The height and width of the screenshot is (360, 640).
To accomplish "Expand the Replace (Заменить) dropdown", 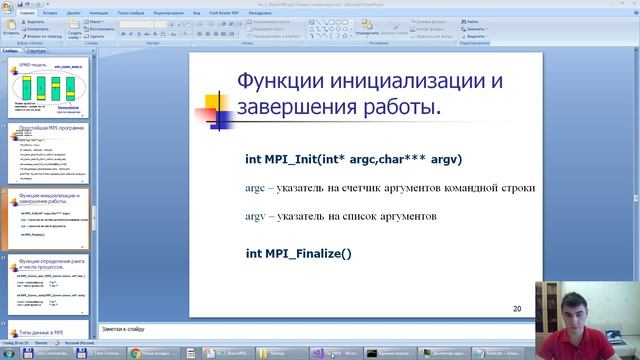I will tap(474, 29).
